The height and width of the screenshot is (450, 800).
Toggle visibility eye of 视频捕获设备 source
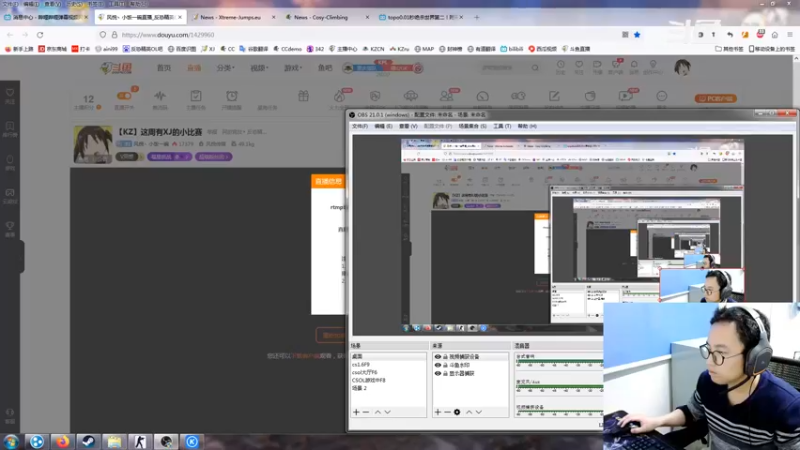pyautogui.click(x=438, y=357)
